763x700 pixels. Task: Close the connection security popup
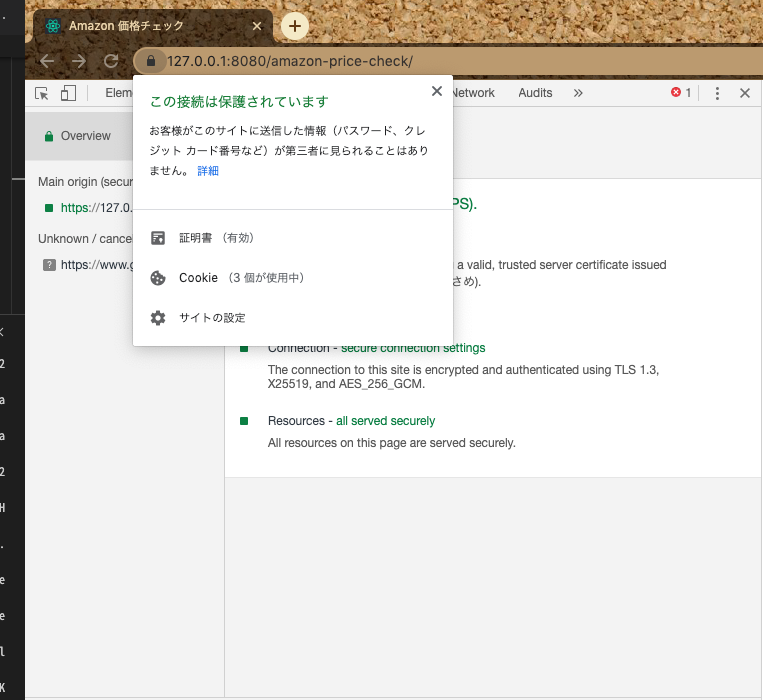[436, 91]
